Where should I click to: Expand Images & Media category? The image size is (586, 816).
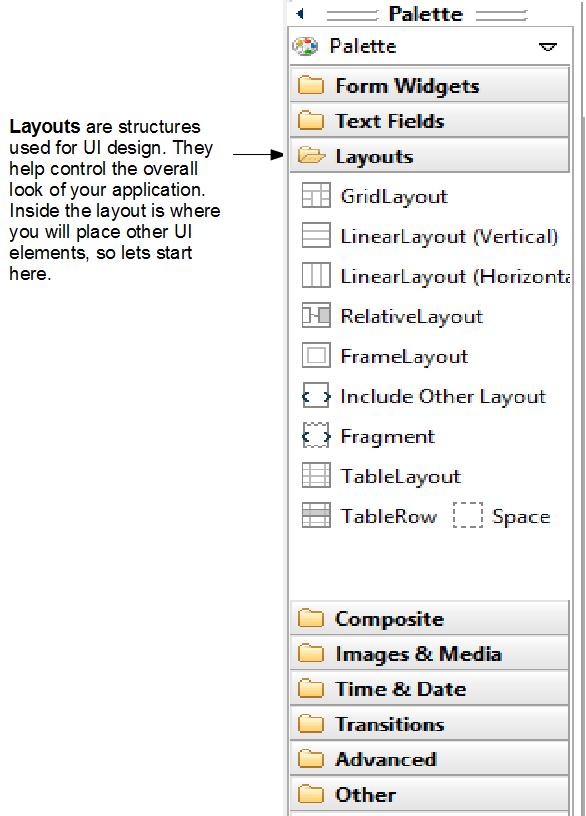tap(429, 653)
